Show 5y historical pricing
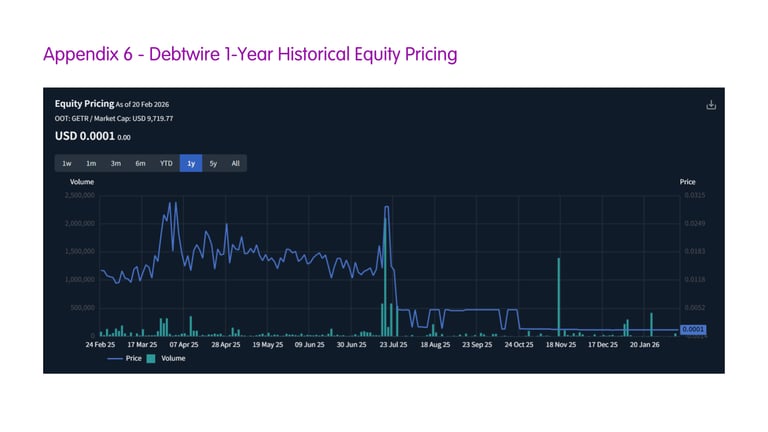Viewport: 768px width, 432px height. pyautogui.click(x=213, y=163)
